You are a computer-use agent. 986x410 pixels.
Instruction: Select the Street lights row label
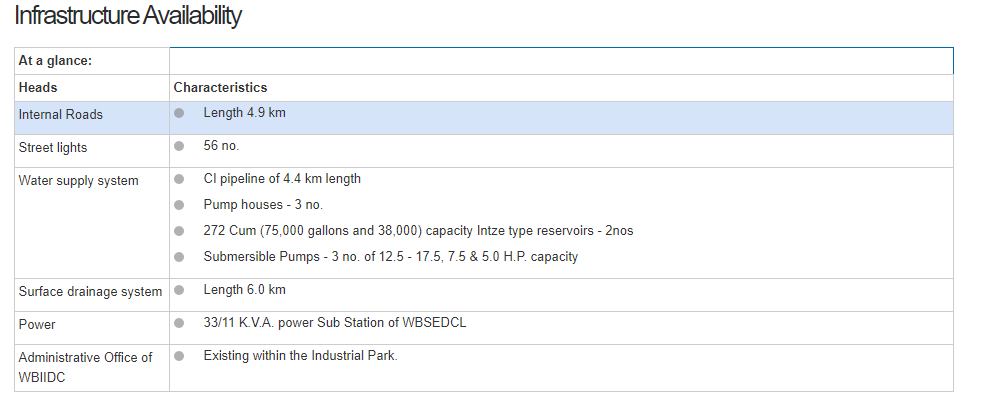[53, 148]
